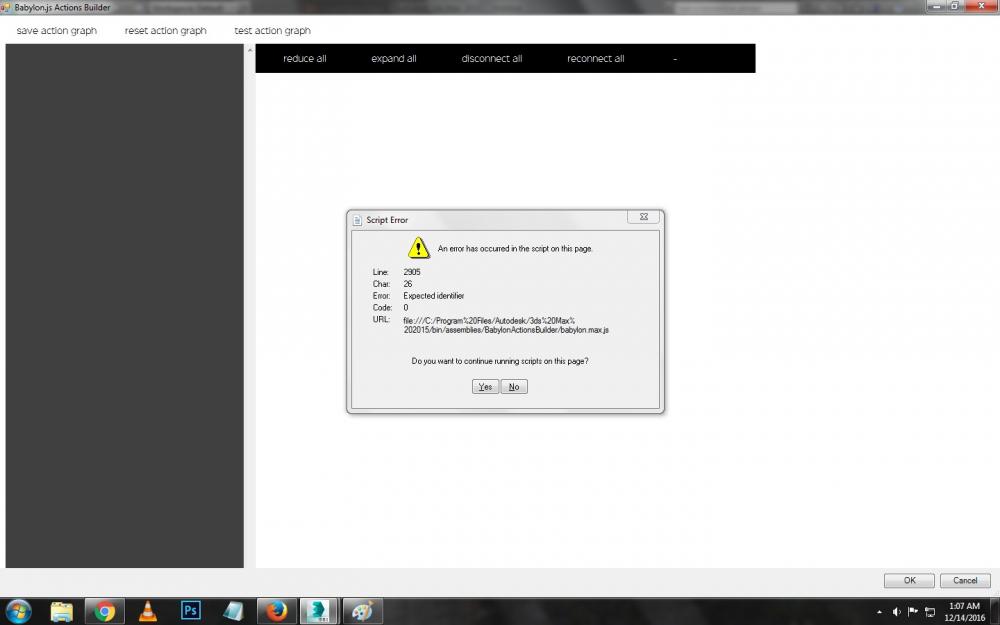The width and height of the screenshot is (1000, 625).
Task: Click No in the Script Error dialog
Action: [x=514, y=386]
